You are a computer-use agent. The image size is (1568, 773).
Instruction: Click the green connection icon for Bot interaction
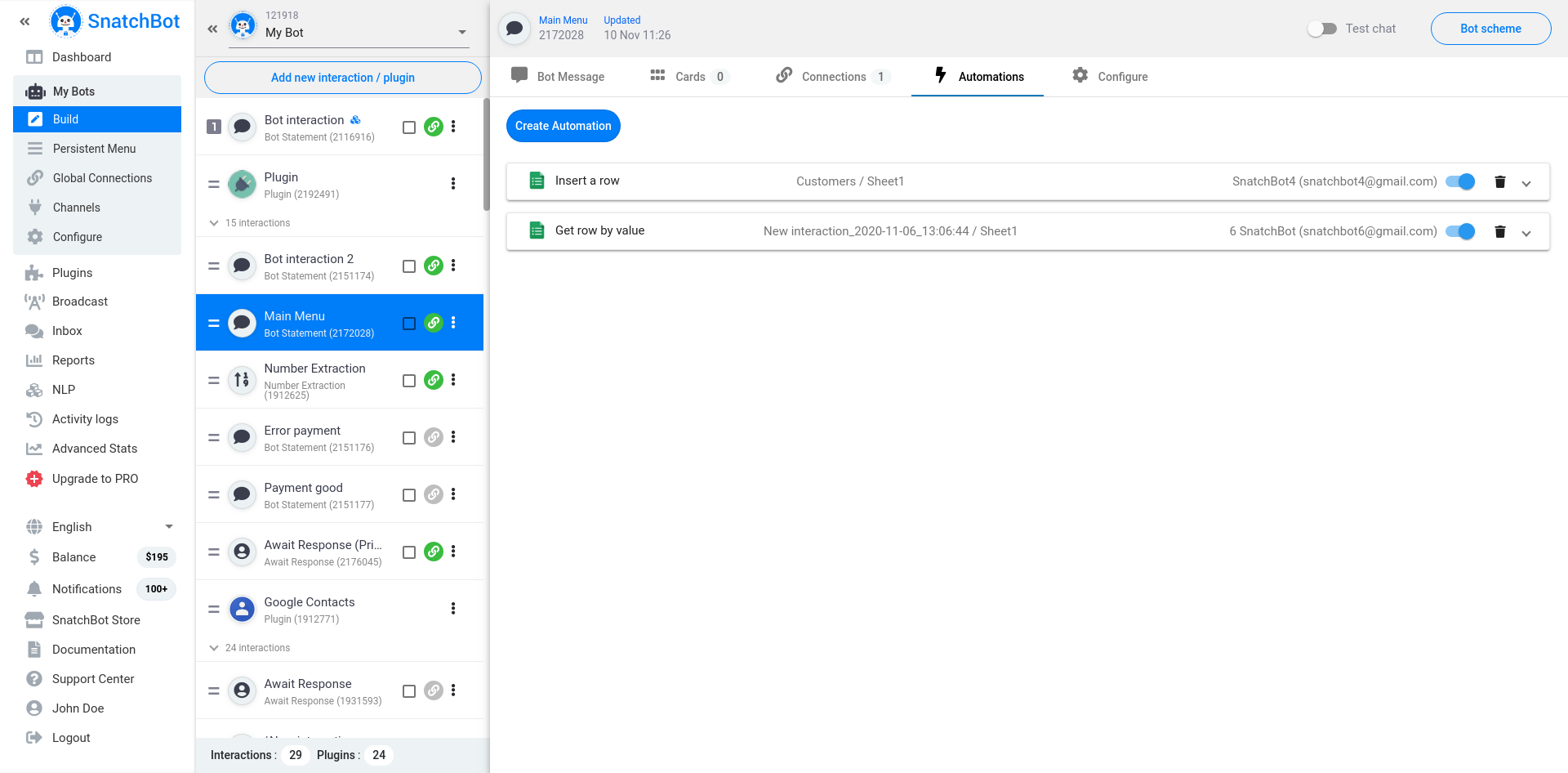[434, 127]
